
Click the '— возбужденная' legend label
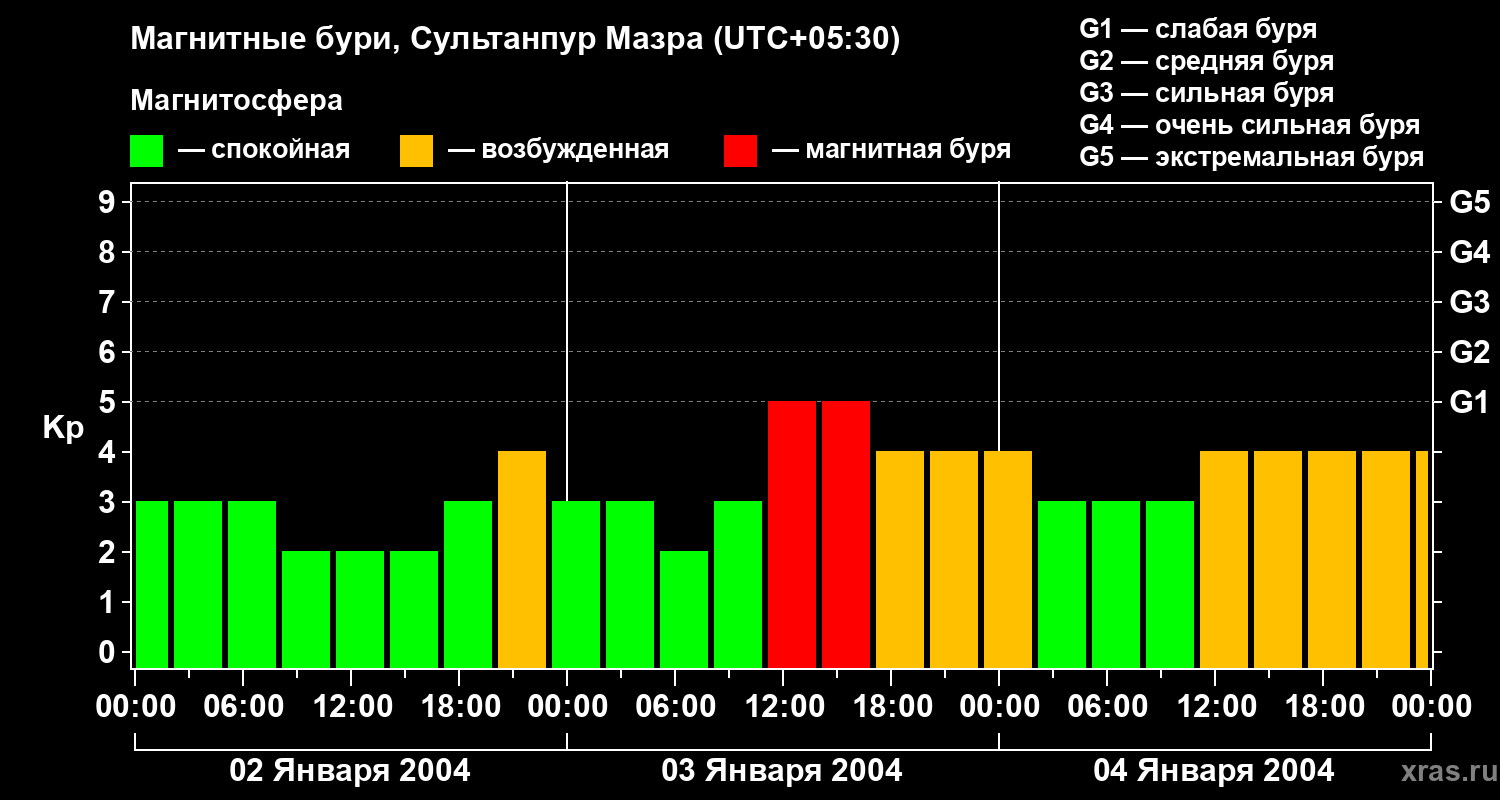pyautogui.click(x=558, y=150)
